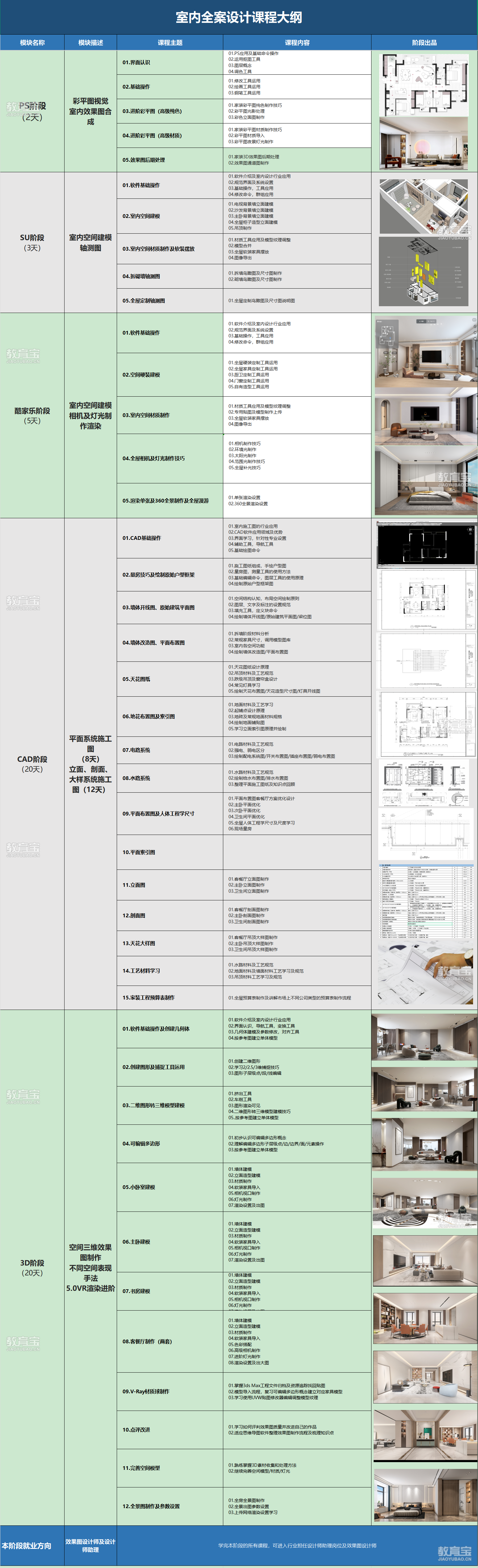Select the 3D阶段 (20天) module cell
This screenshot has height=1568, width=478.
click(32, 1267)
